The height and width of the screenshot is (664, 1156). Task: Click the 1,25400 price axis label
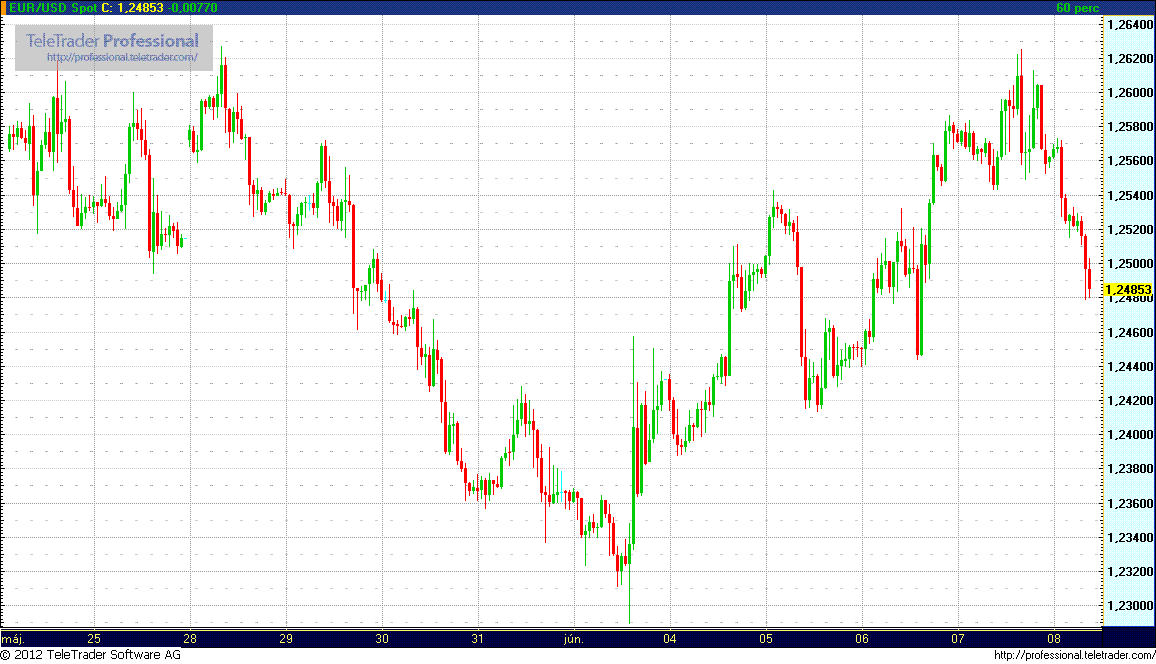tap(1130, 195)
